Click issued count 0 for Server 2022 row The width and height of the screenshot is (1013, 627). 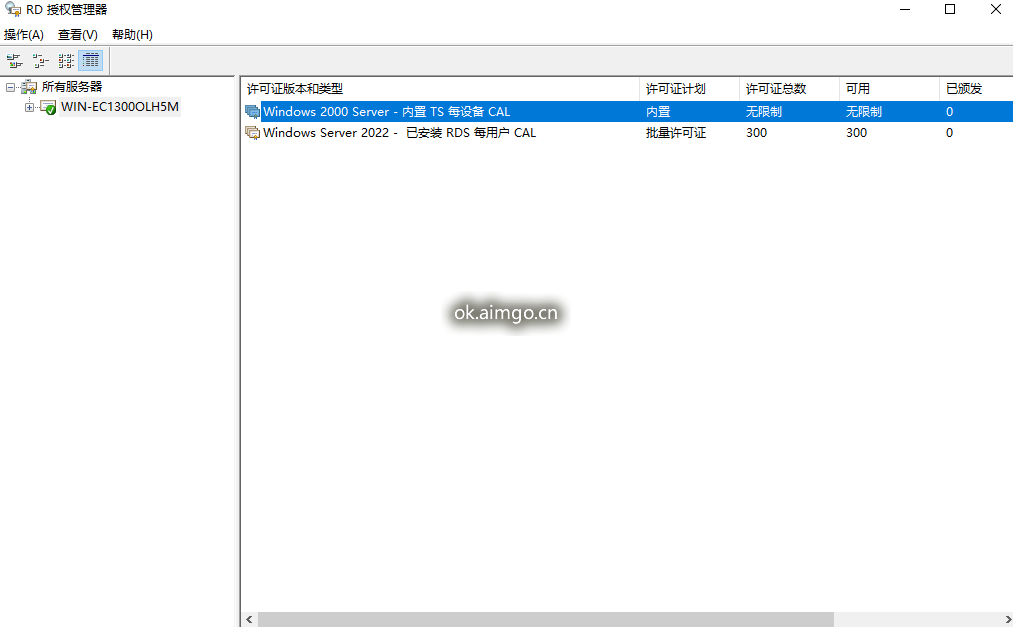[x=949, y=133]
